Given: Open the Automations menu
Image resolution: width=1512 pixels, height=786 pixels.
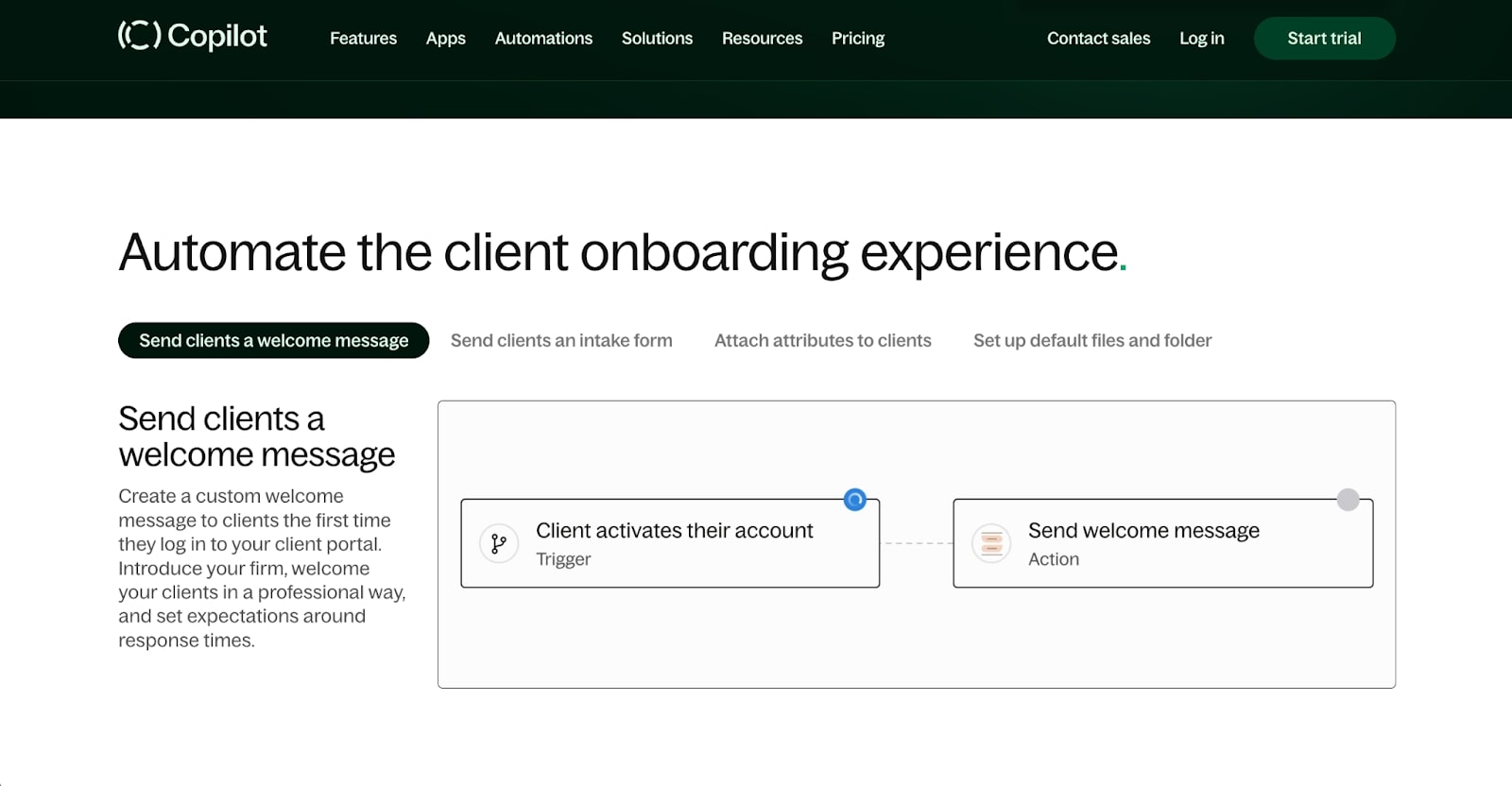Looking at the screenshot, I should coord(543,39).
